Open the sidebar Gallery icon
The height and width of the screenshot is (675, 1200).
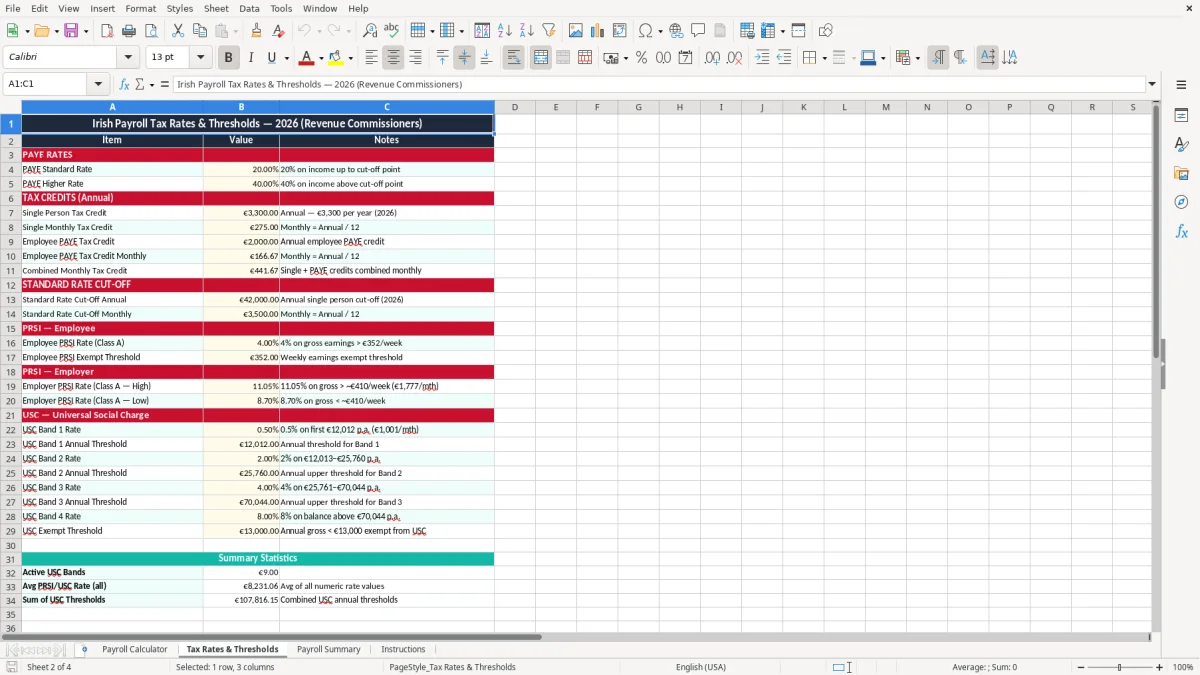click(1181, 174)
